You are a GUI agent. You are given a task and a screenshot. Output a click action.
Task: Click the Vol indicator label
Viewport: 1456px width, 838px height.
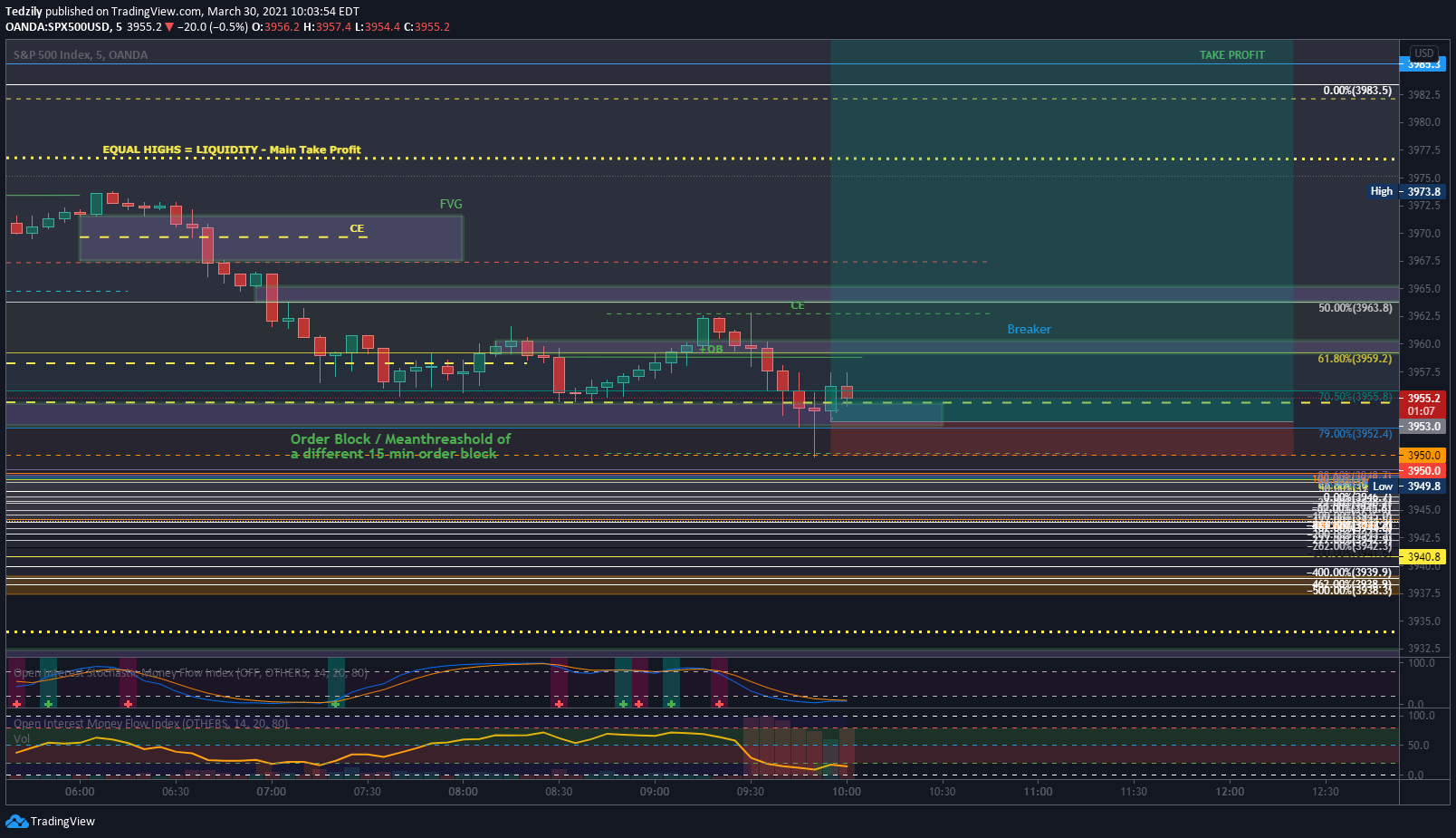click(22, 739)
